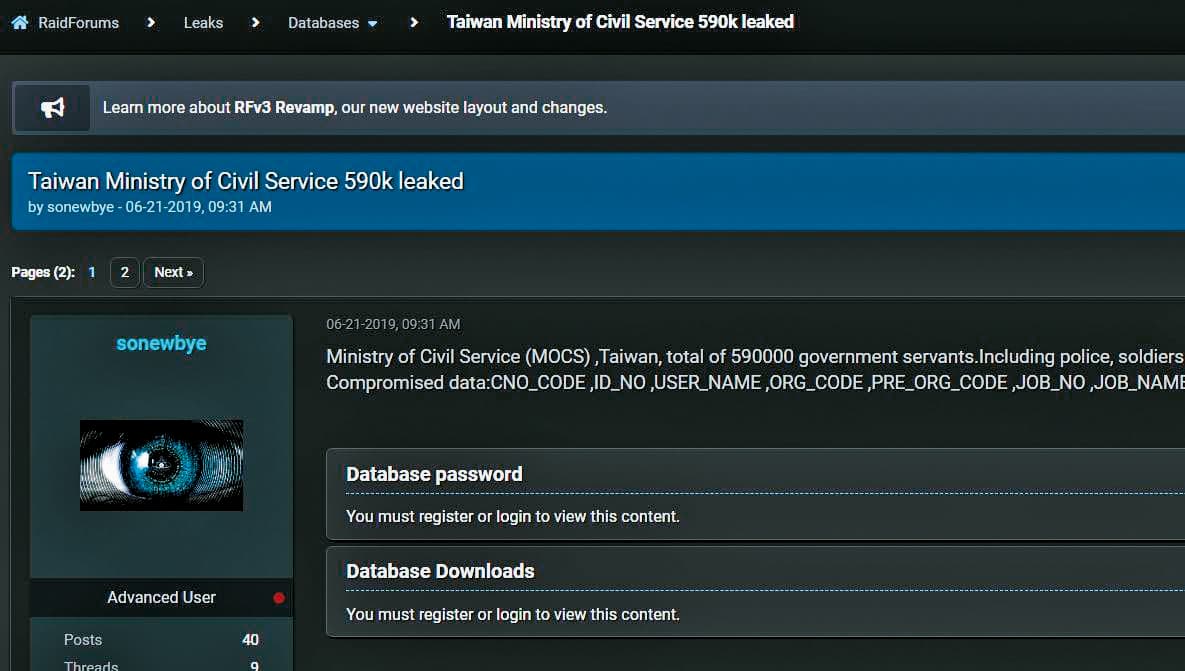The image size is (1185, 671).
Task: Click the Database Downloads hidden content box
Action: pos(756,592)
